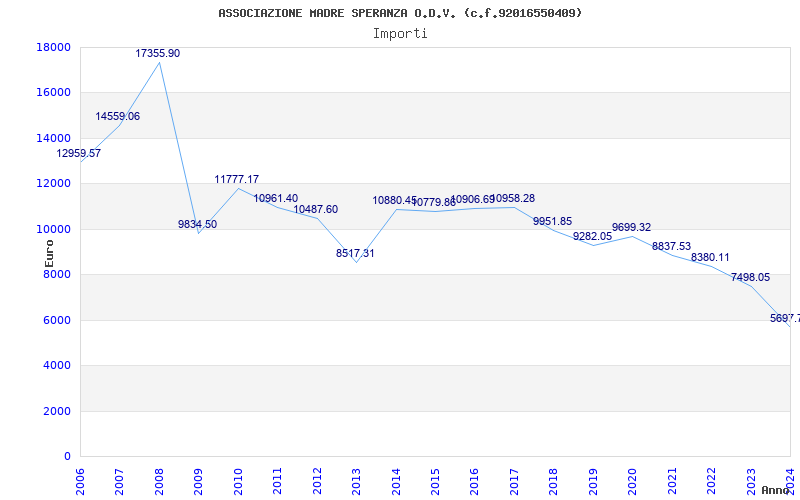This screenshot has height=500, width=800.
Task: Click the x-axis year 2020
Action: coord(632,481)
